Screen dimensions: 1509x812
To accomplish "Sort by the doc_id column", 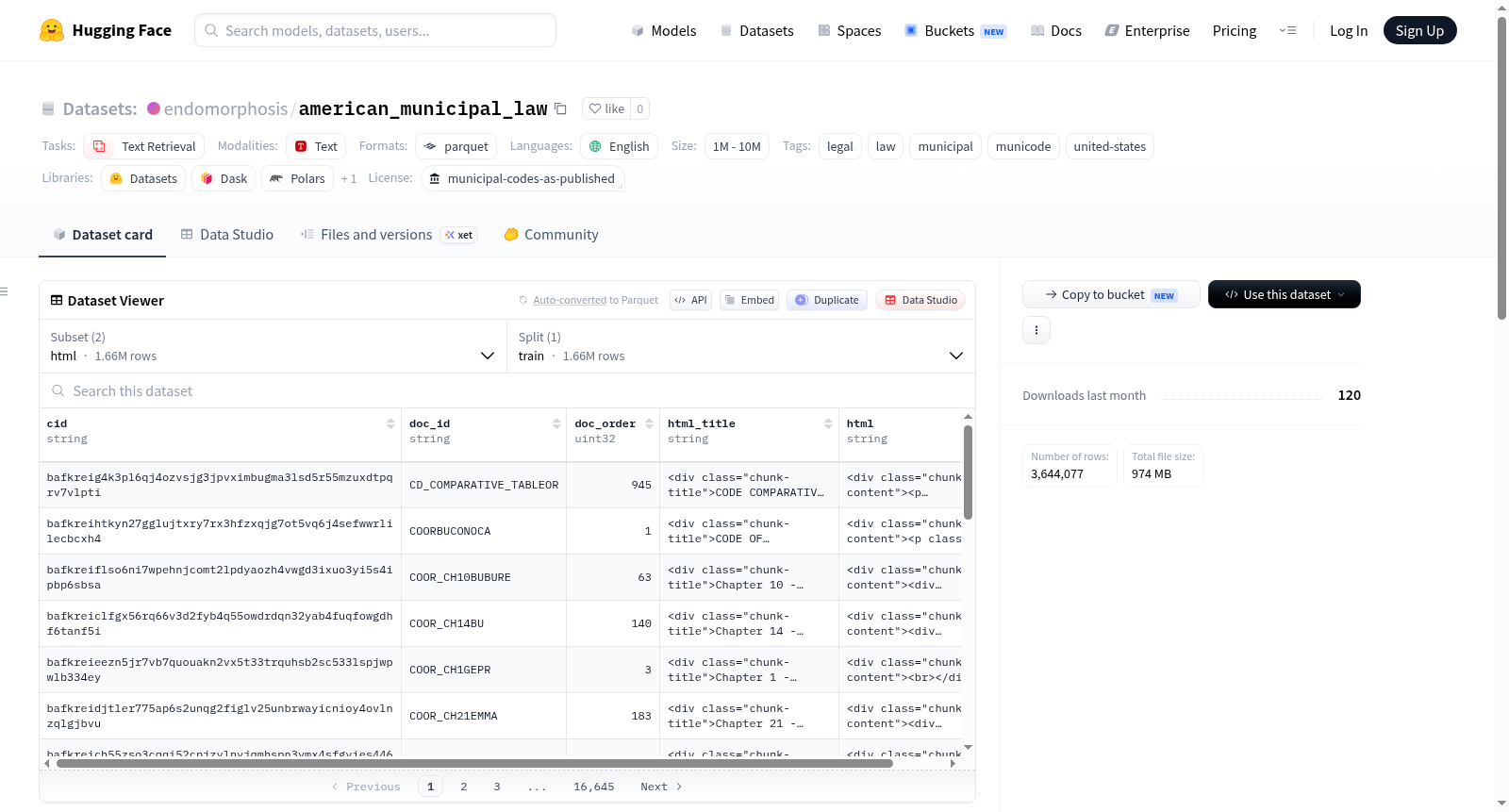I will [556, 423].
